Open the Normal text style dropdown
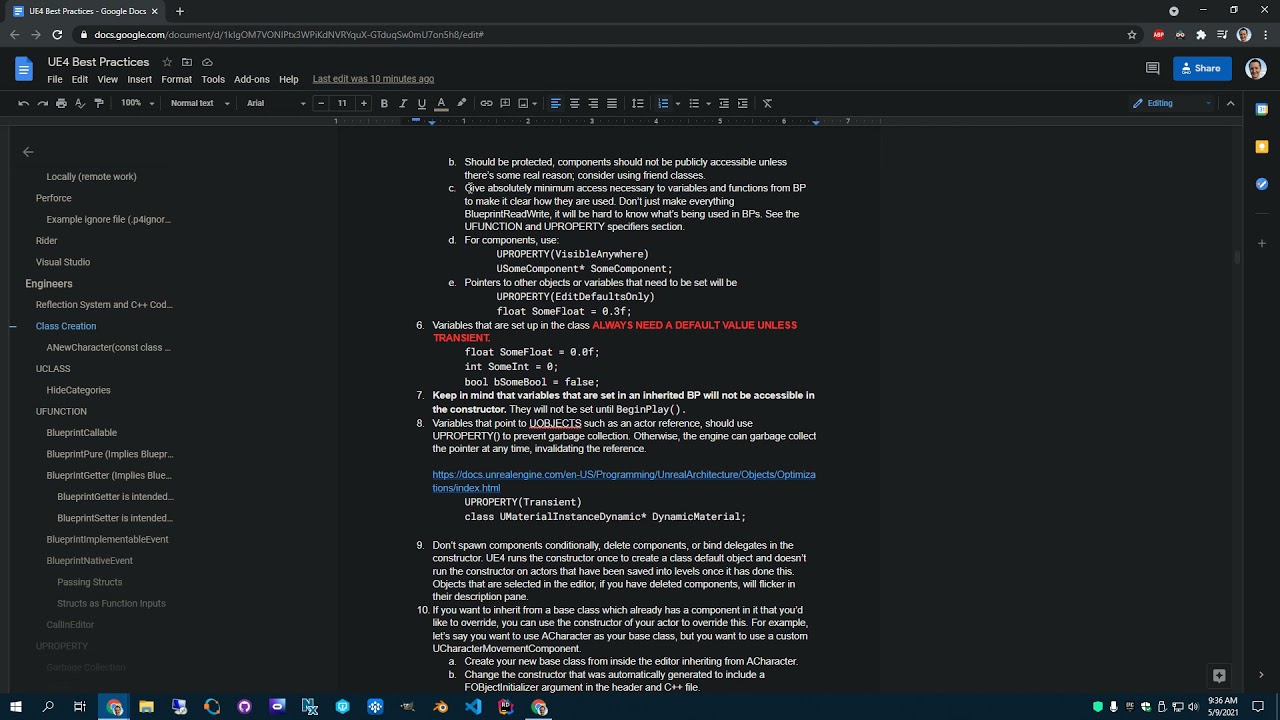 pyautogui.click(x=200, y=103)
